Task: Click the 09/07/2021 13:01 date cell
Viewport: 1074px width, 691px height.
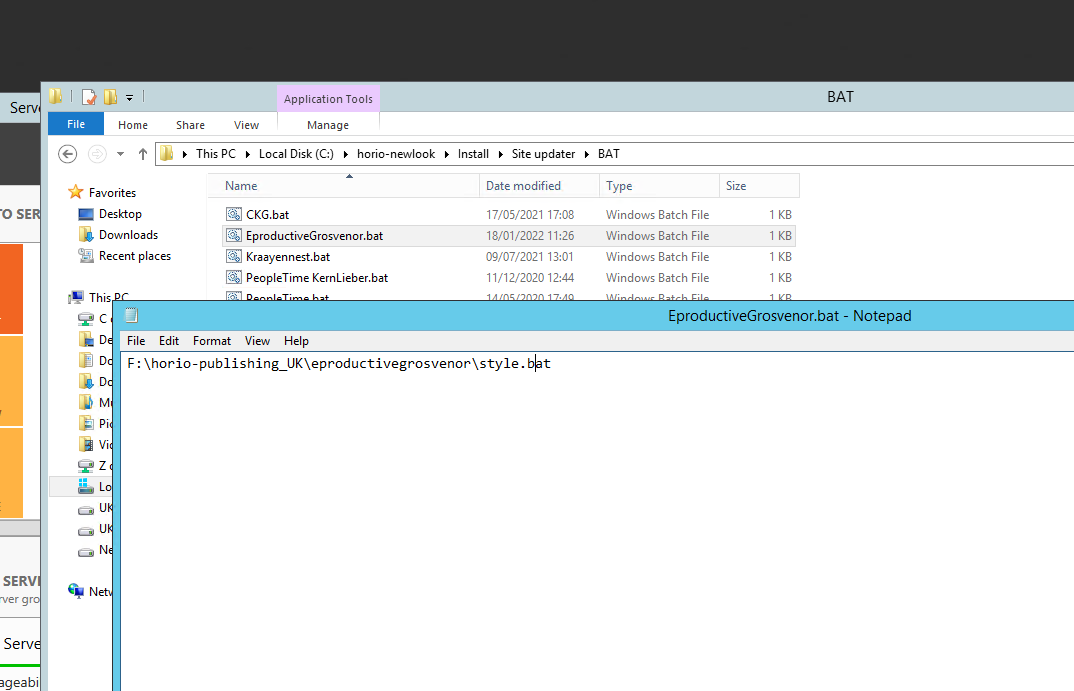Action: pyautogui.click(x=529, y=257)
